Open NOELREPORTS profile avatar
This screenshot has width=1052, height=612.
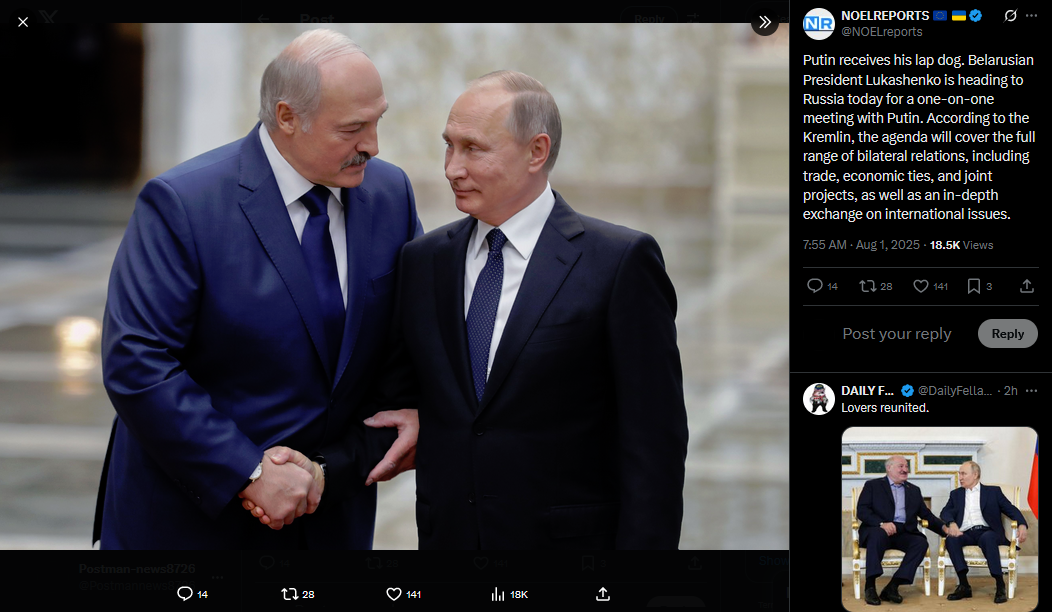point(819,23)
